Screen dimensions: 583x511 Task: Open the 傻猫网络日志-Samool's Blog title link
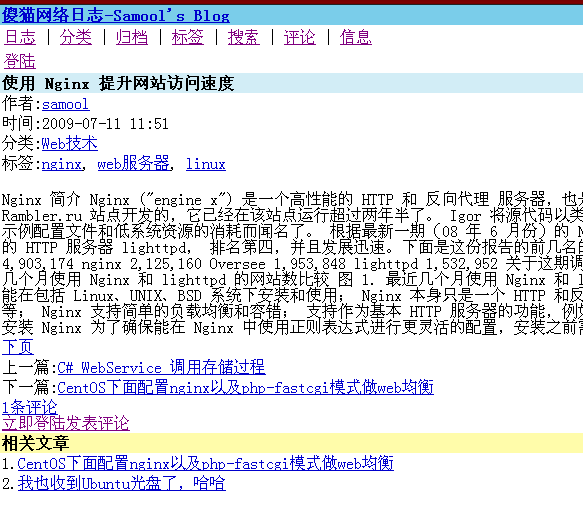pos(116,16)
